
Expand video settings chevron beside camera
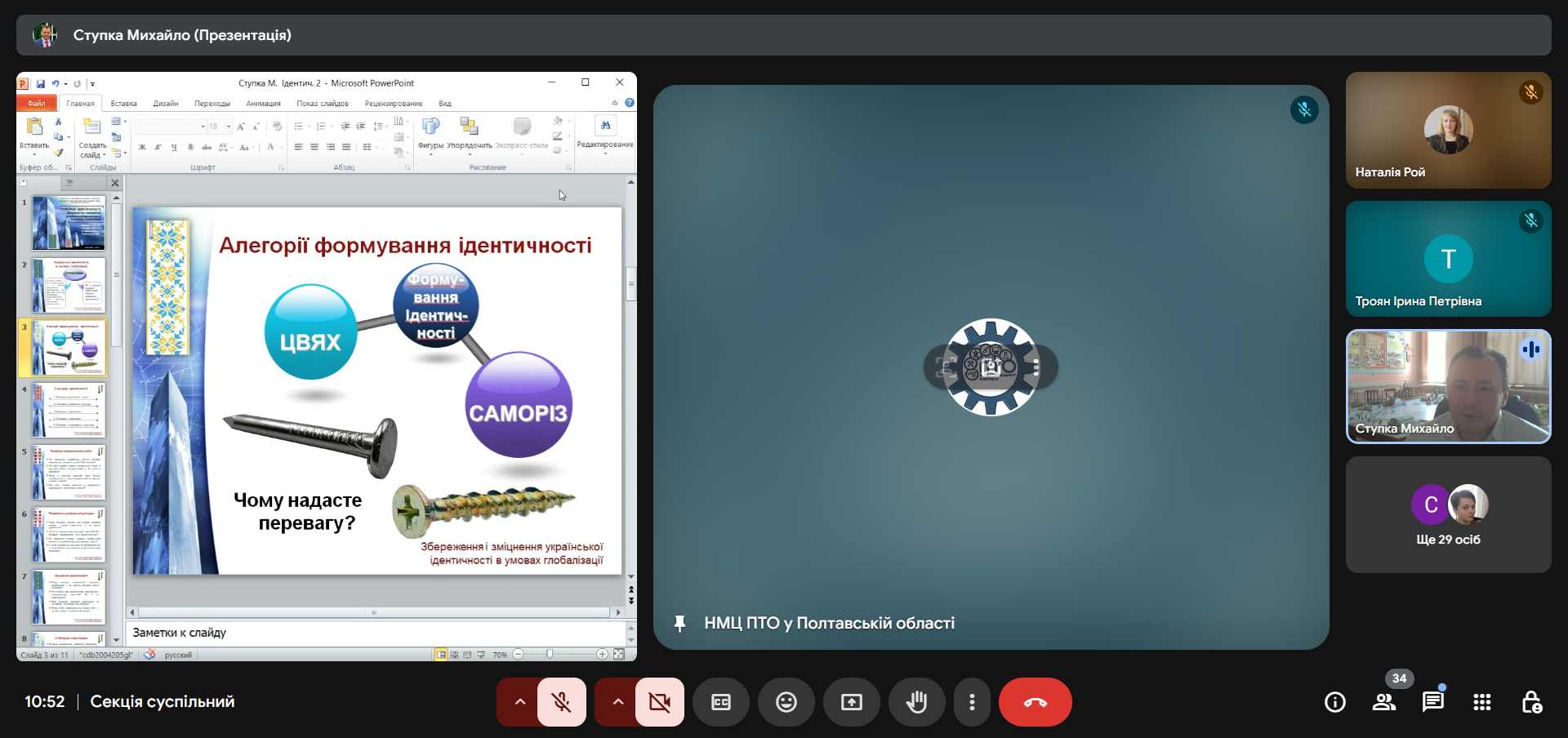point(617,702)
